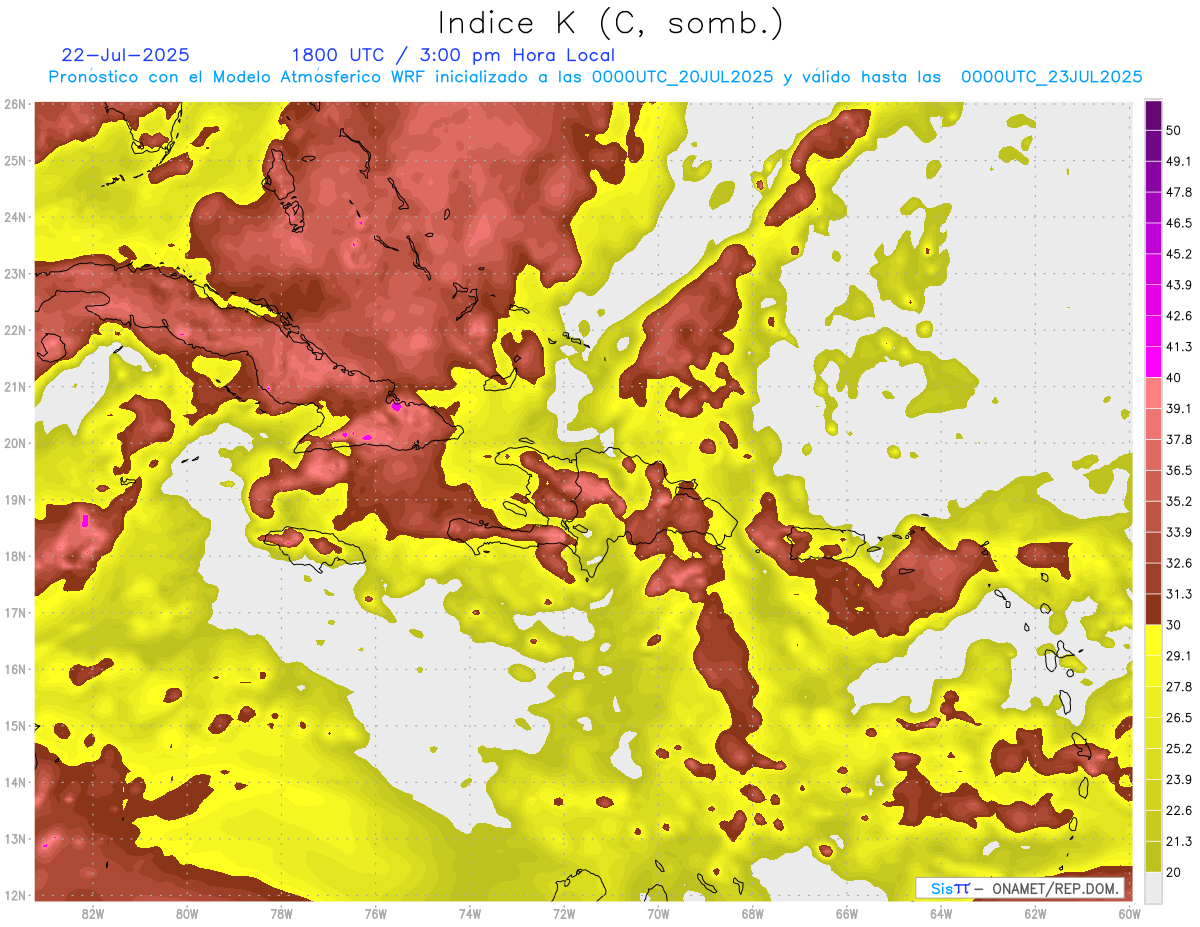Click the longitude label "60W"

click(1128, 914)
